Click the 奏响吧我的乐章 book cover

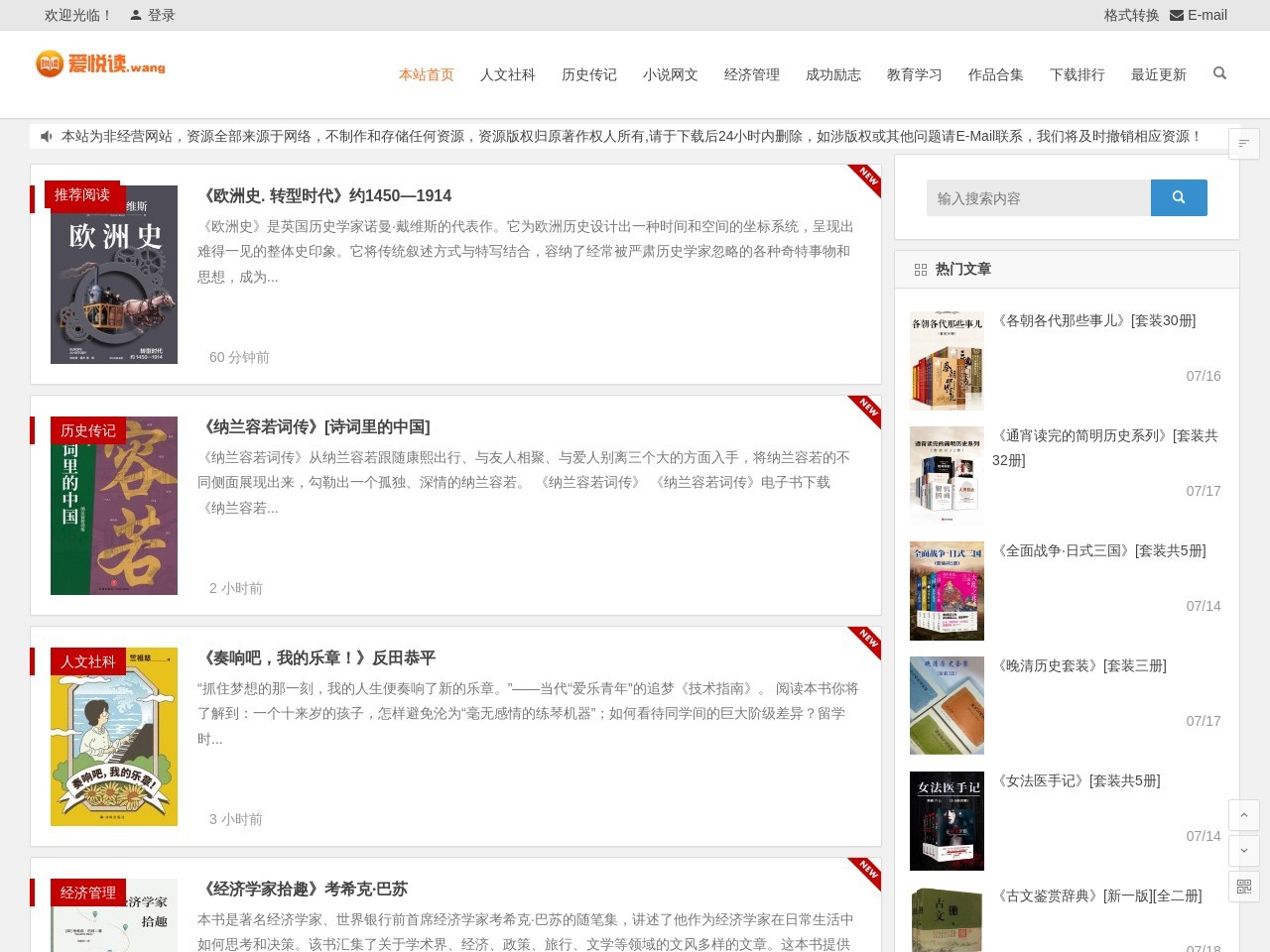point(114,737)
